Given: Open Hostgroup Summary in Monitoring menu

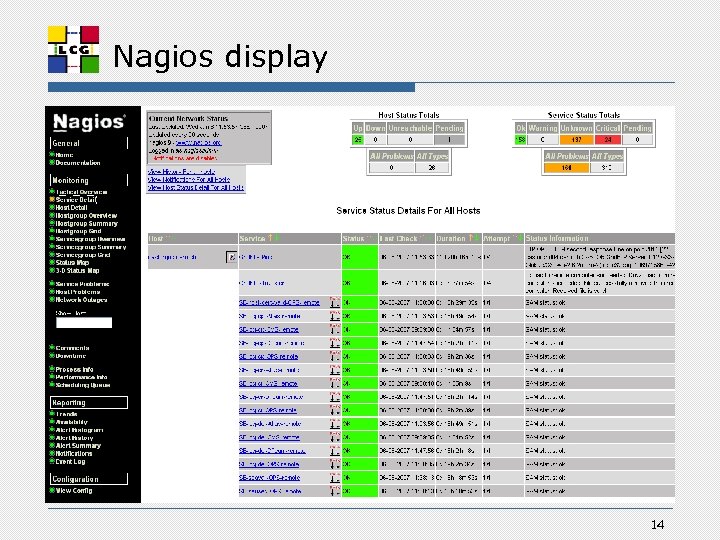Looking at the screenshot, I should [x=86, y=223].
